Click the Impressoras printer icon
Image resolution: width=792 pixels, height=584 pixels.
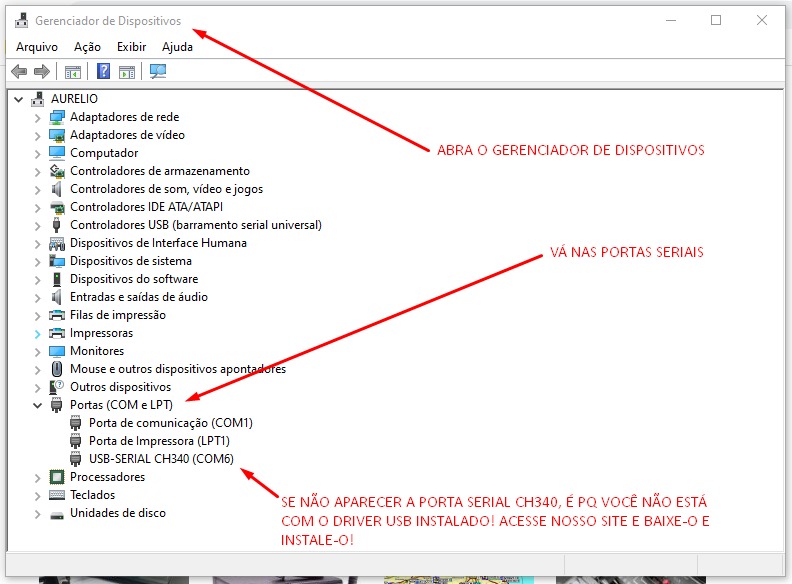pyautogui.click(x=57, y=333)
